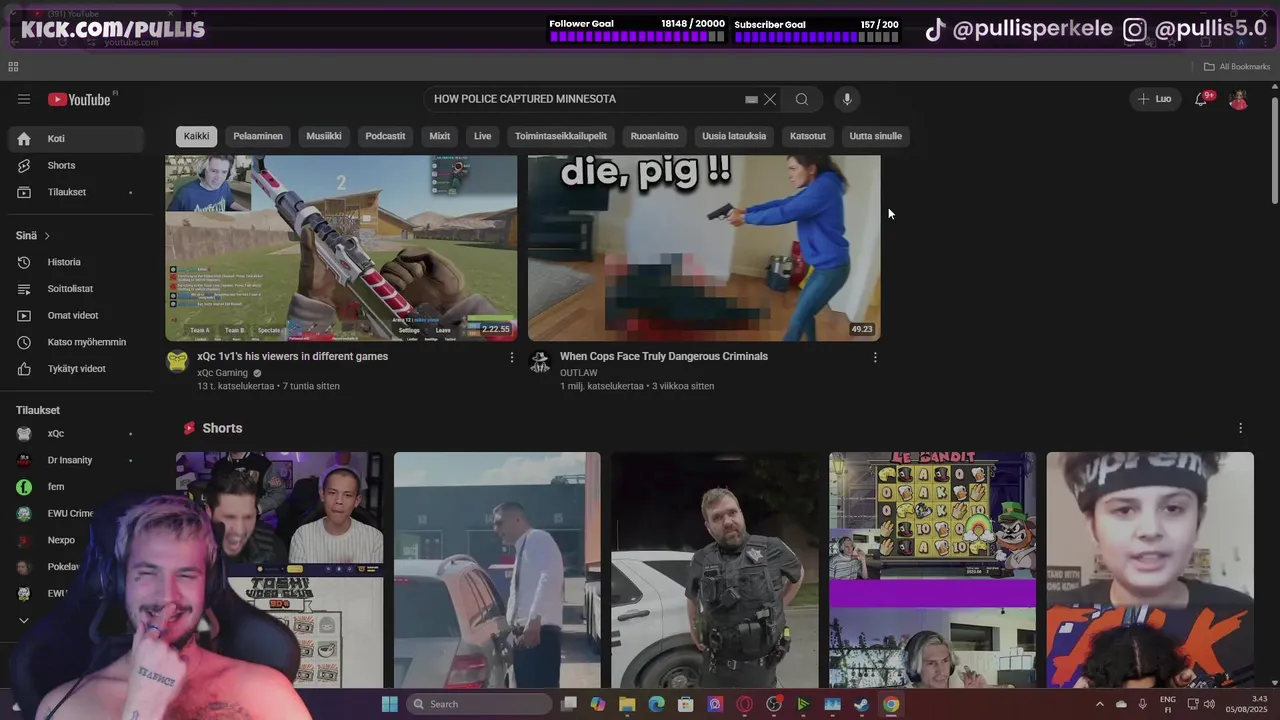This screenshot has width=1280, height=720.
Task: Open Soittolistat in the sidebar
Action: point(76,289)
